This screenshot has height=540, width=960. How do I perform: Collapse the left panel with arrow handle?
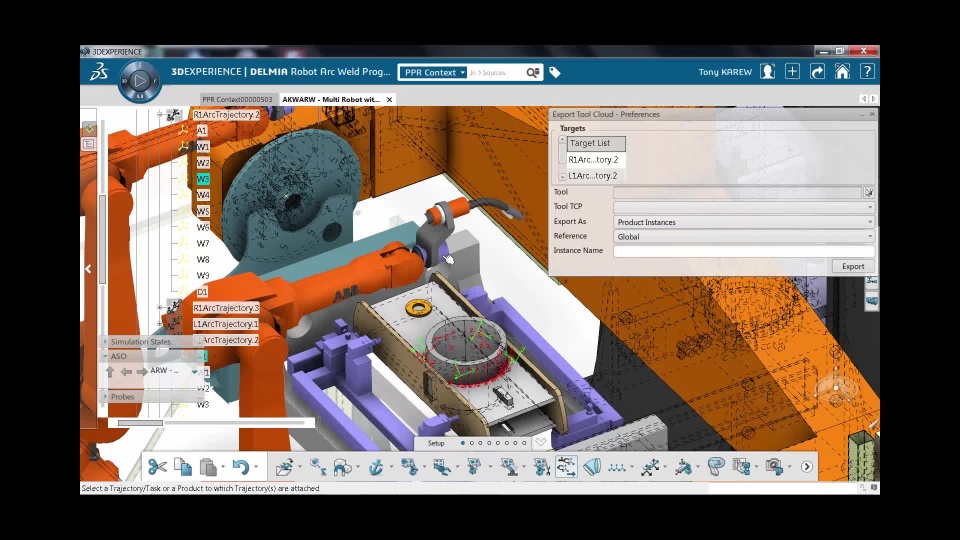[88, 269]
